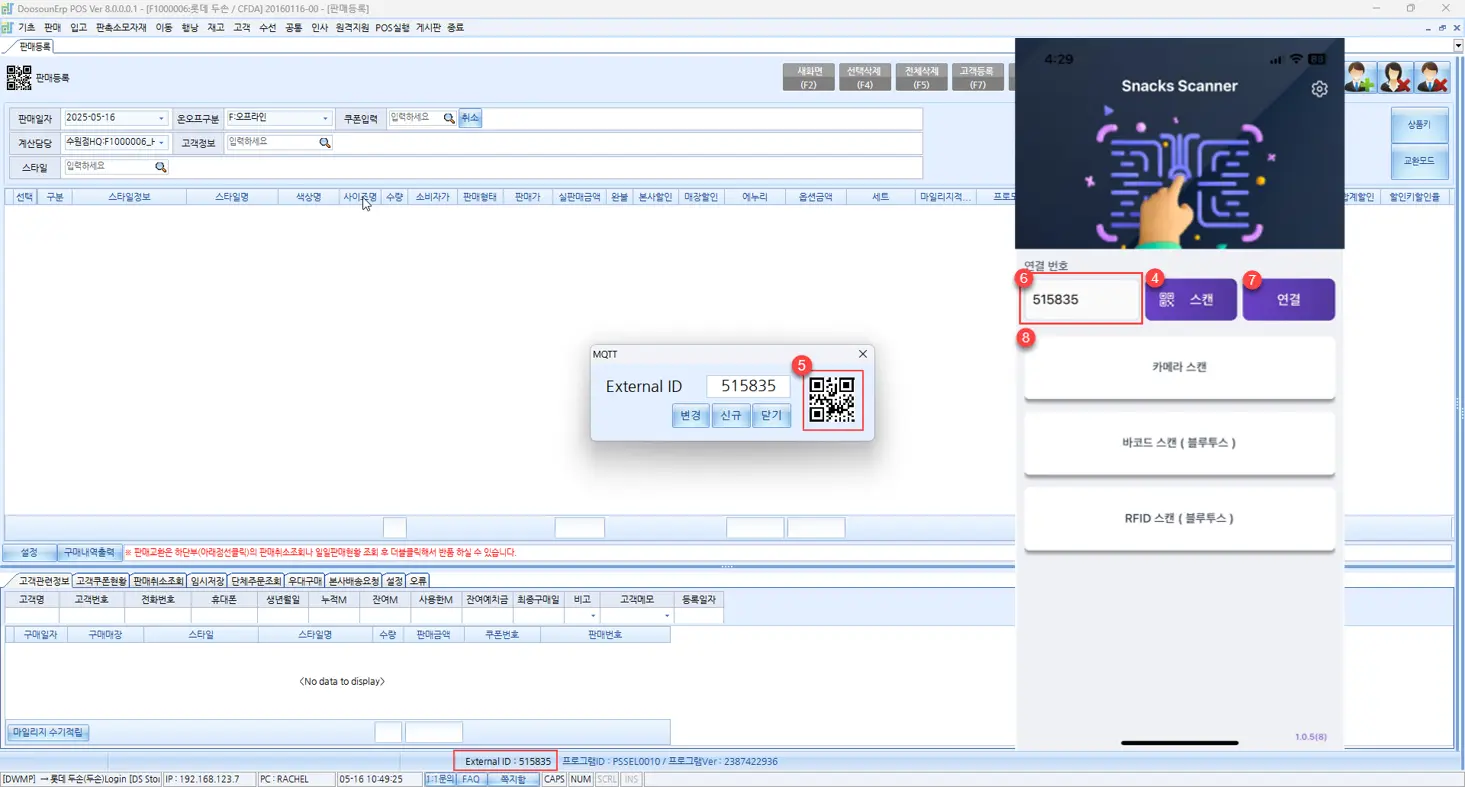Viewport: 1465px width, 787px height.
Task: Click the female user delete icon
Action: (1396, 77)
